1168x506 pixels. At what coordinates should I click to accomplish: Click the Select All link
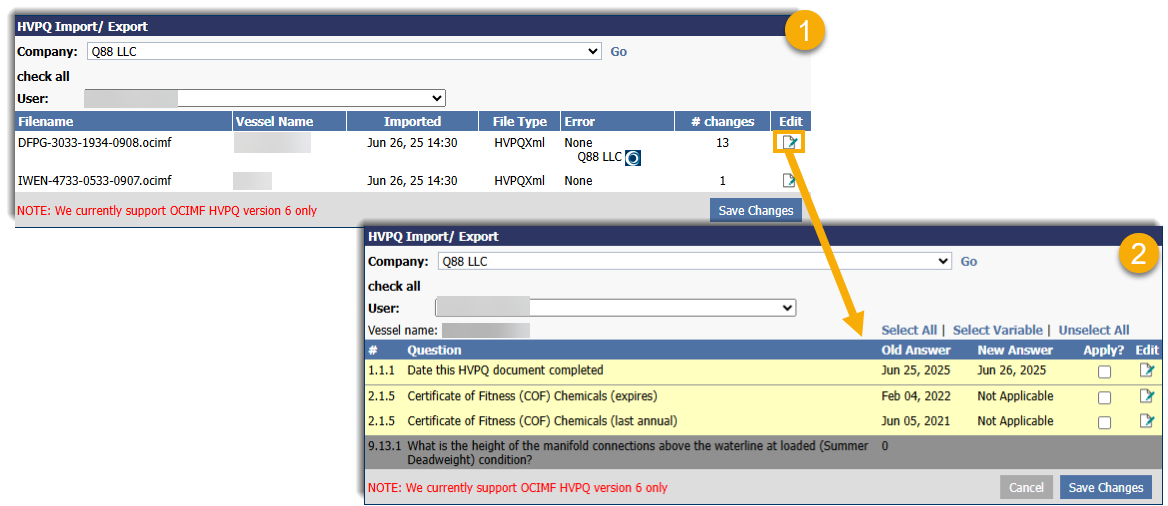click(908, 330)
